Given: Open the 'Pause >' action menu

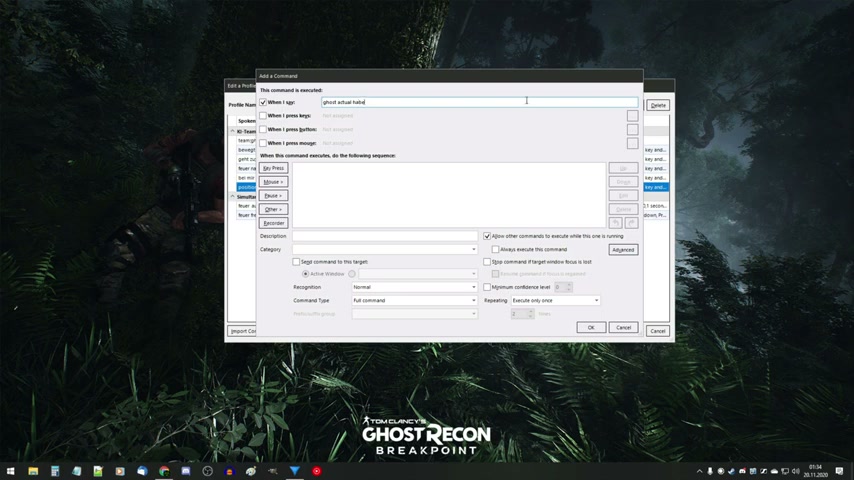Looking at the screenshot, I should pyautogui.click(x=273, y=195).
